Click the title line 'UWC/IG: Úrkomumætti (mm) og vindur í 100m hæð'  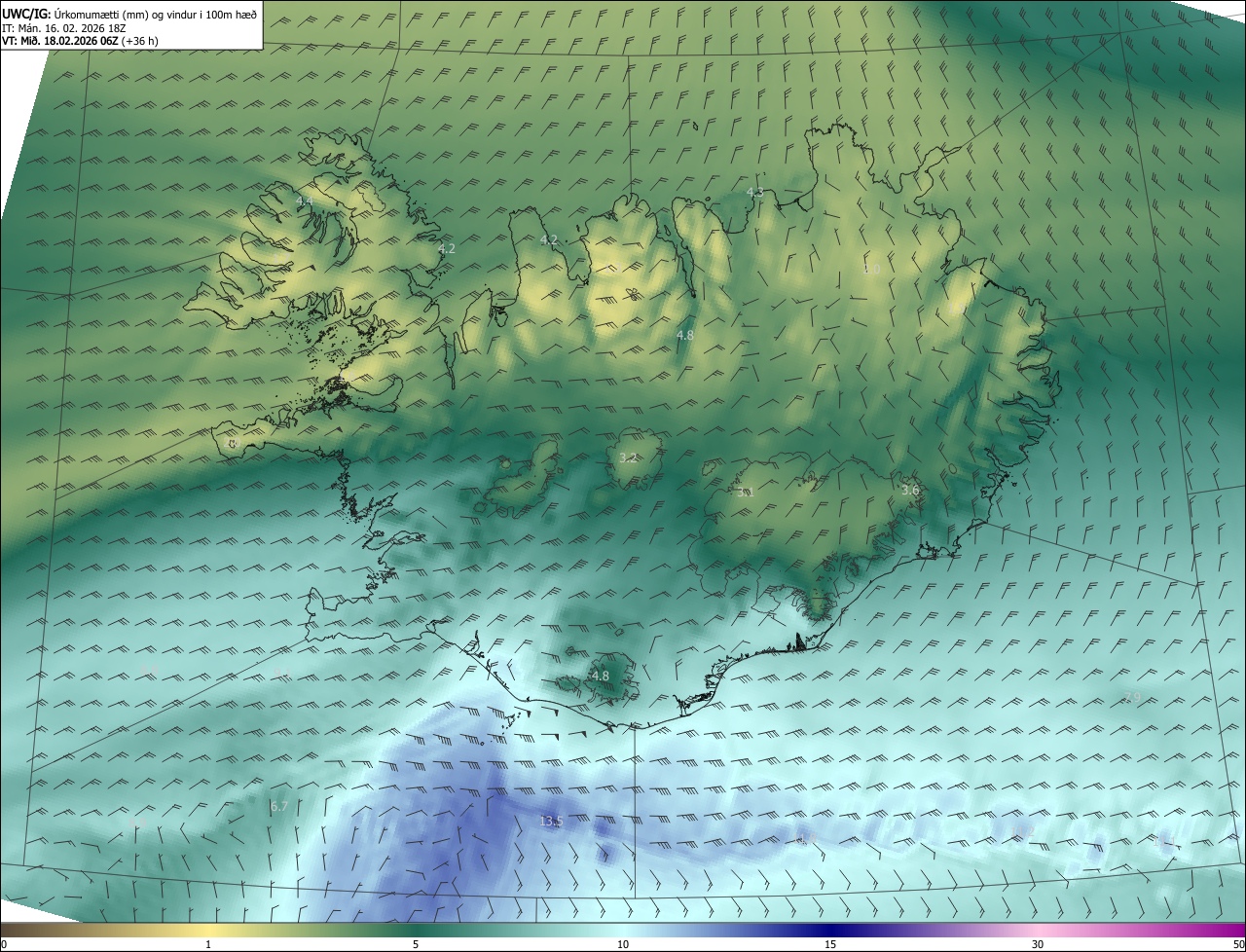[129, 14]
